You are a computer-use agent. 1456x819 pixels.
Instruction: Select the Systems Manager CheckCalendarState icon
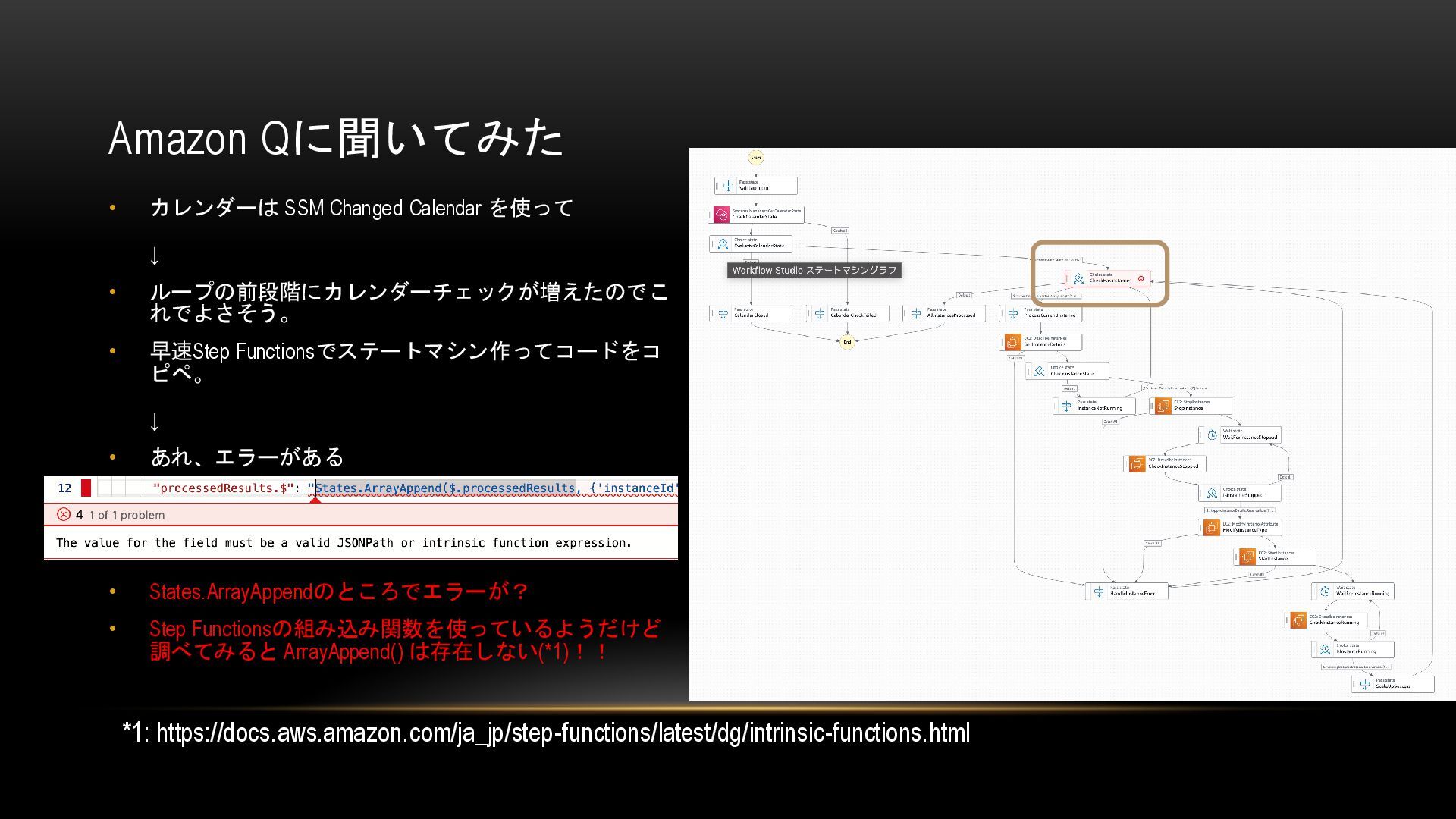pyautogui.click(x=721, y=215)
